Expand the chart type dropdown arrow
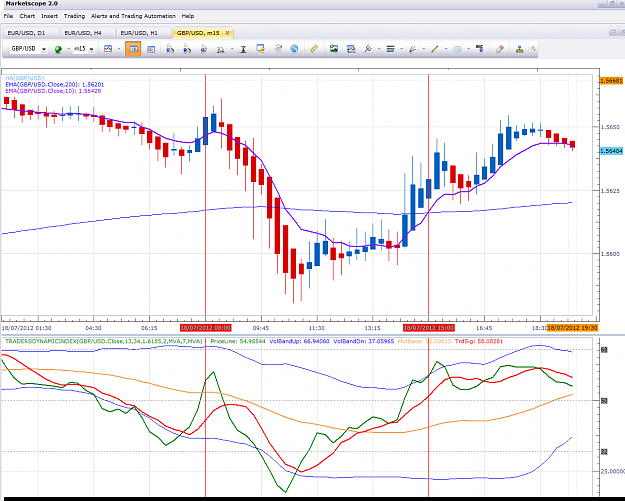This screenshot has height=501, width=625. click(x=119, y=49)
